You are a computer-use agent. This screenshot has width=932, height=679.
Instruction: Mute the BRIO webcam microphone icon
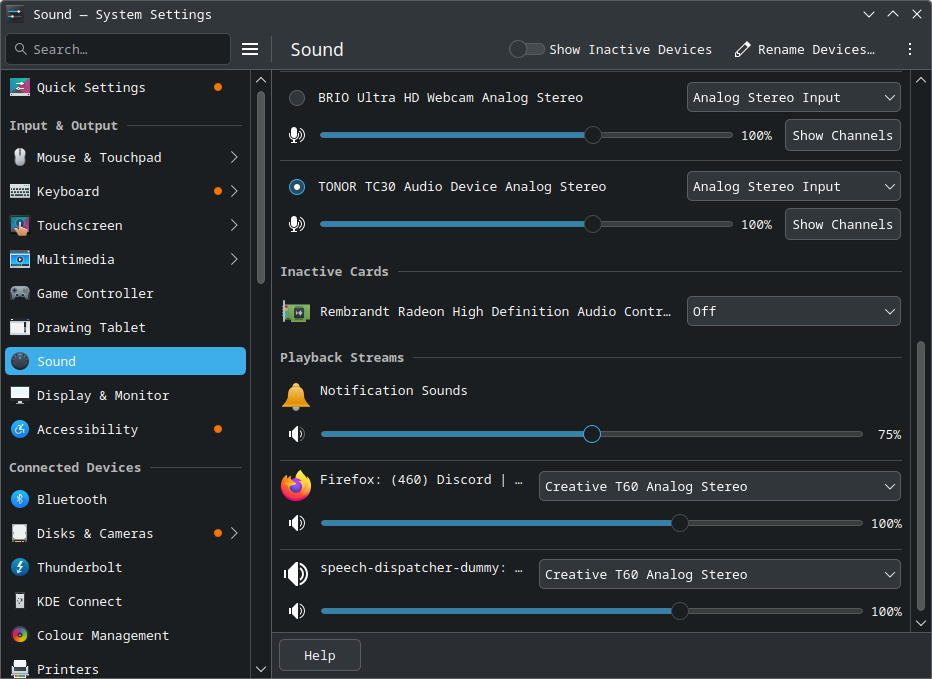coord(297,135)
